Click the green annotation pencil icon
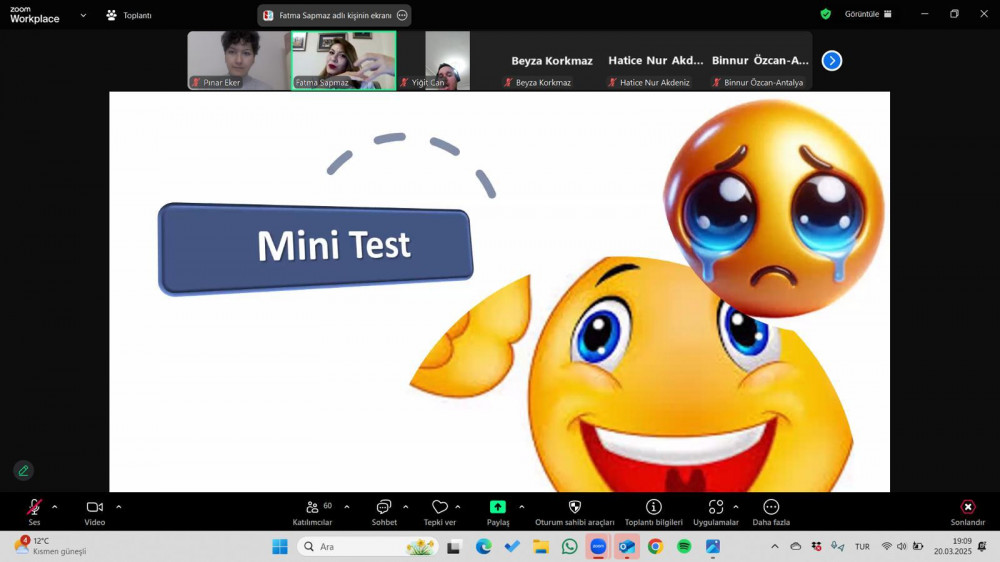 [24, 471]
